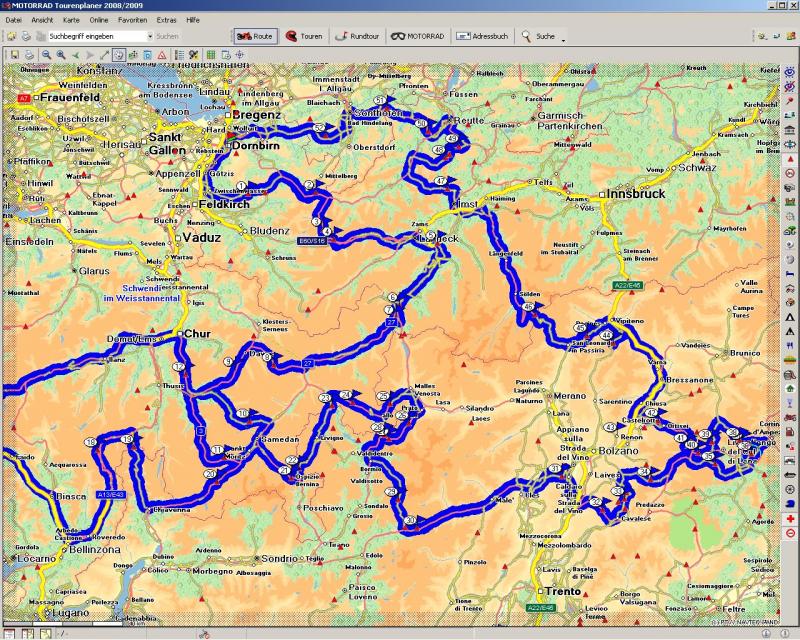Click the Bolzano city label
The height and width of the screenshot is (640, 800).
coord(618,451)
